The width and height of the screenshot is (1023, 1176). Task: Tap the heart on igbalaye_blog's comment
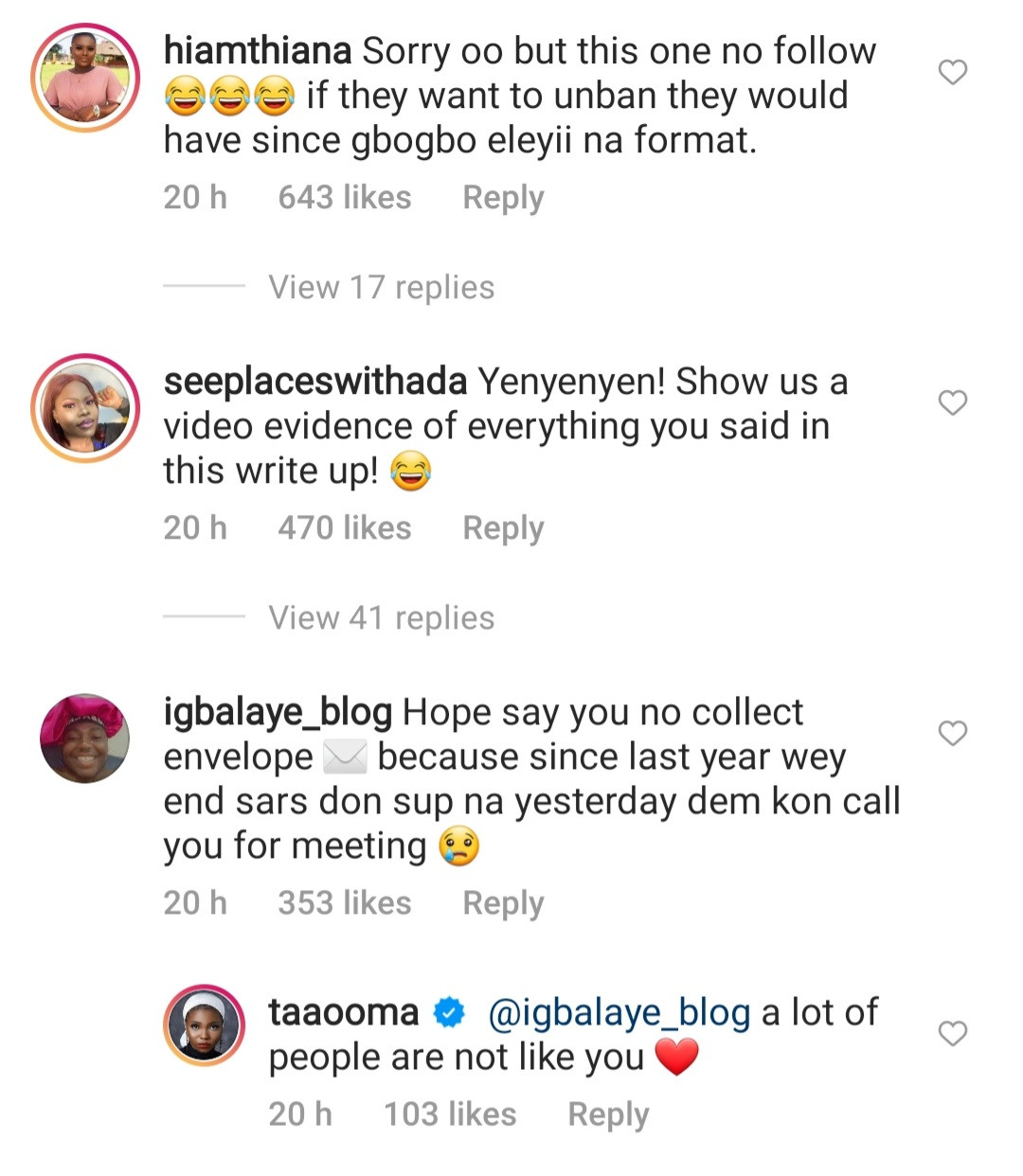click(952, 733)
